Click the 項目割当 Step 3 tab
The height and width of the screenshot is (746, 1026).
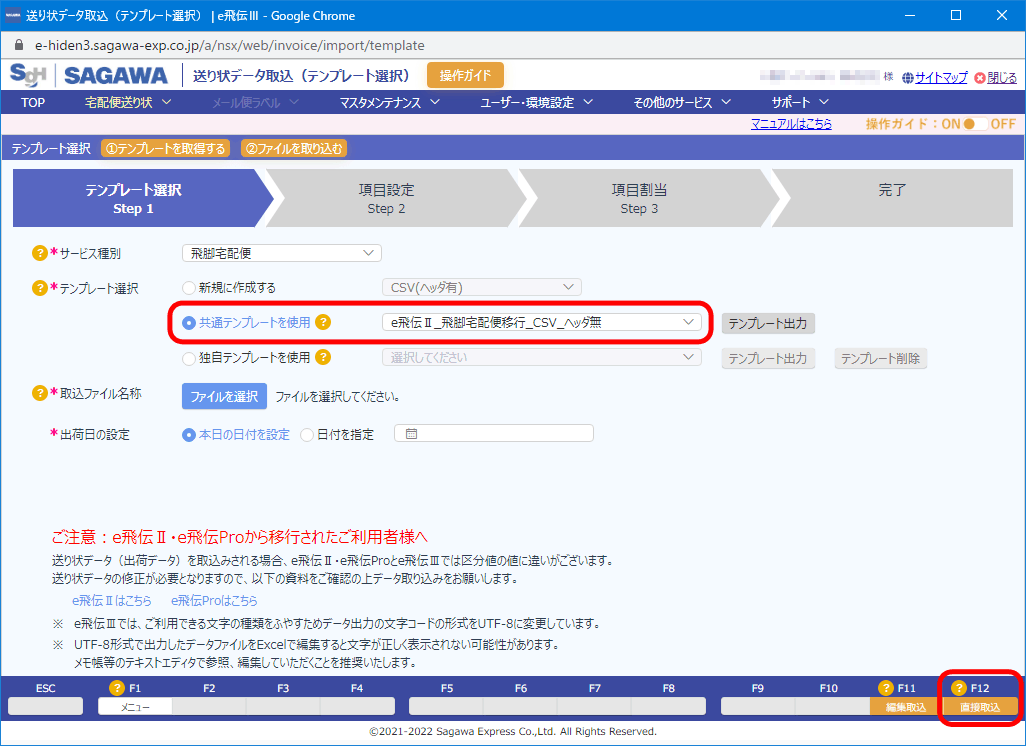tap(639, 198)
